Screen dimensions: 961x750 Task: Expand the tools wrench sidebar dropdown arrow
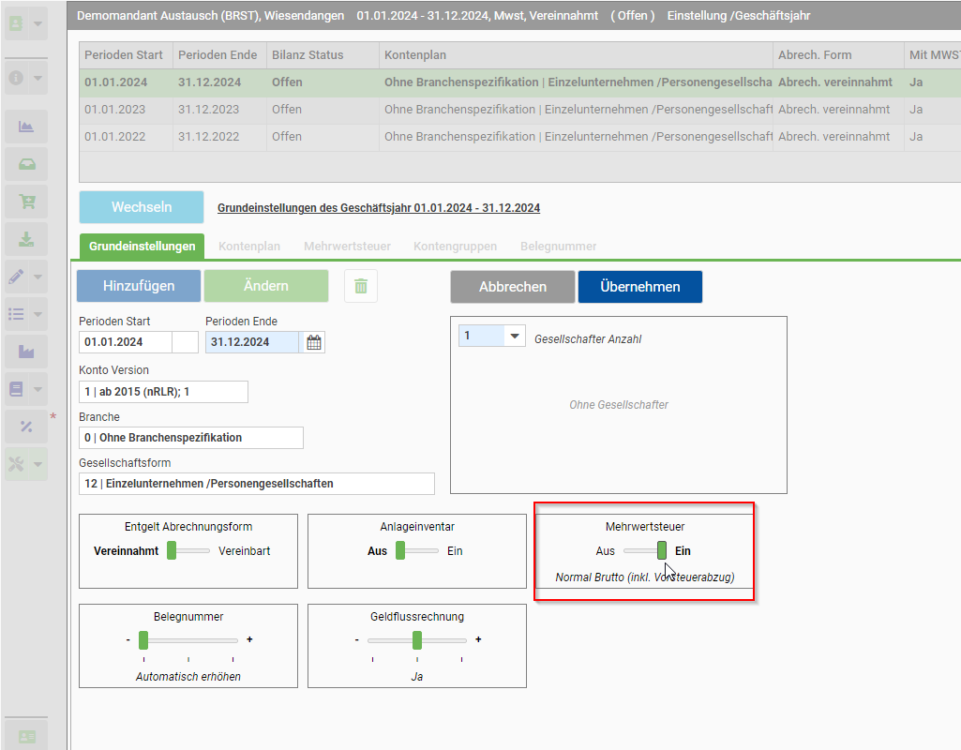(x=38, y=464)
